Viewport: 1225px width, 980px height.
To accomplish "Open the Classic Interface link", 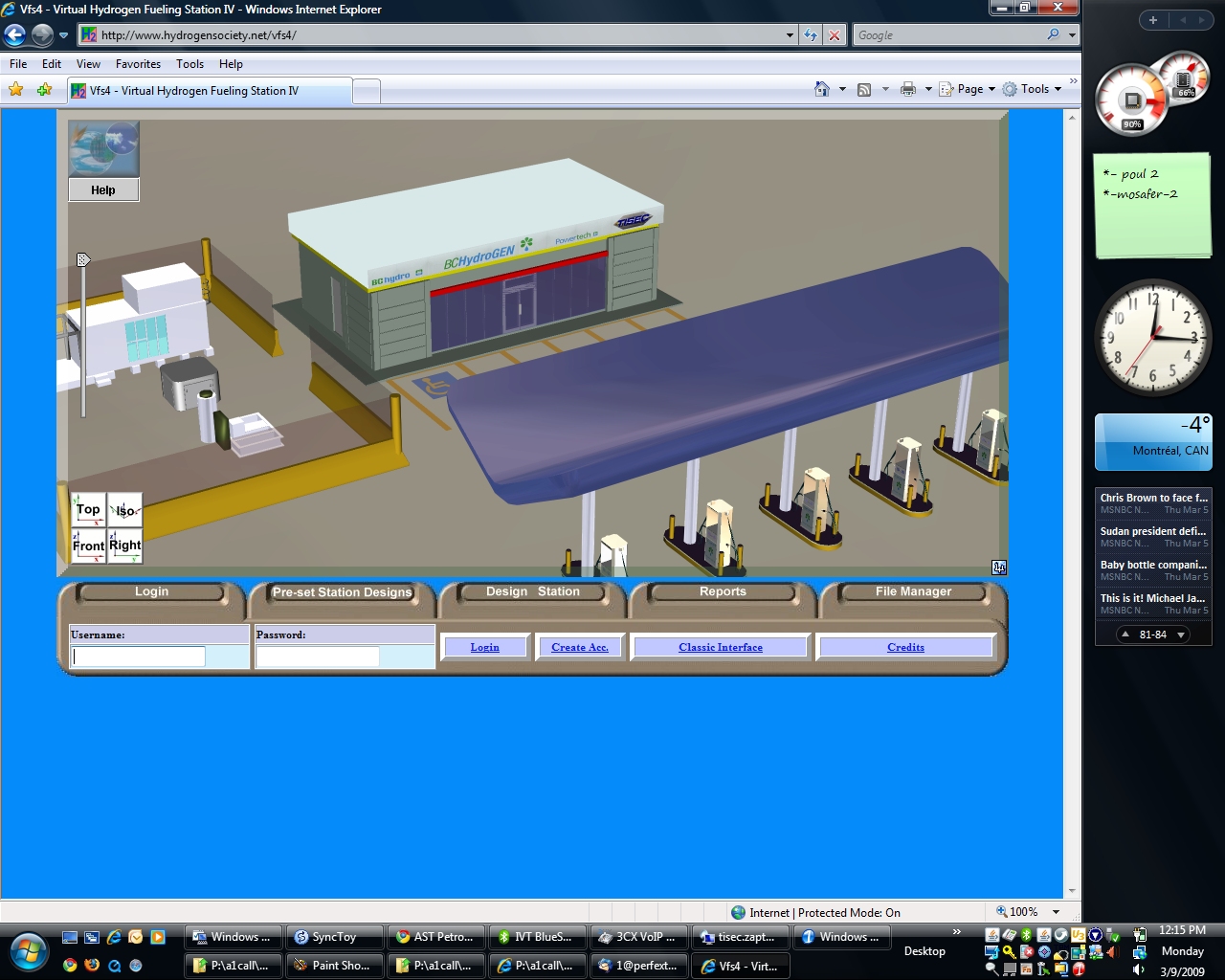I will (721, 648).
